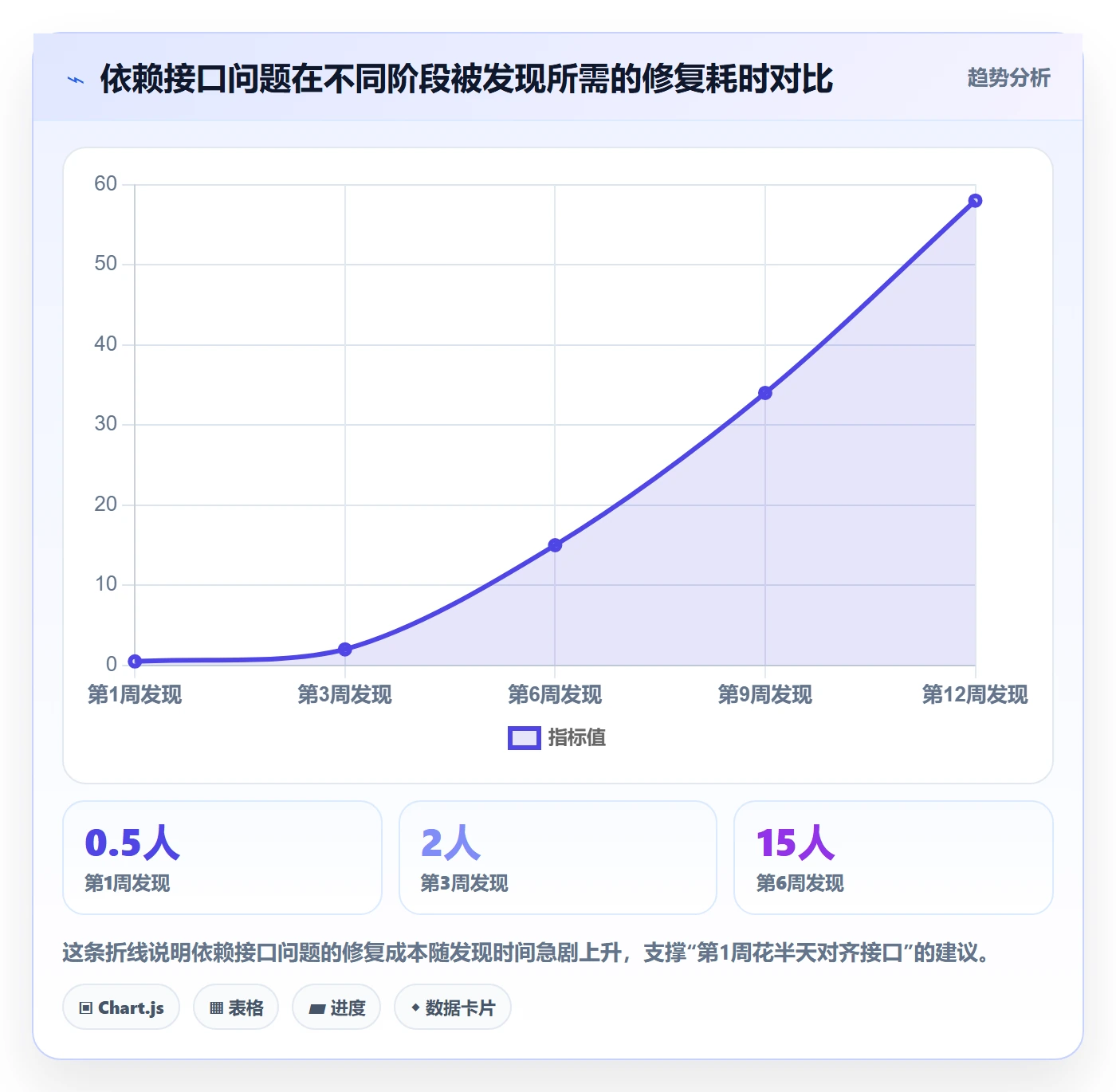Click the description sentence starting 这条折线说明
The height and width of the screenshot is (1092, 1116).
(x=526, y=953)
